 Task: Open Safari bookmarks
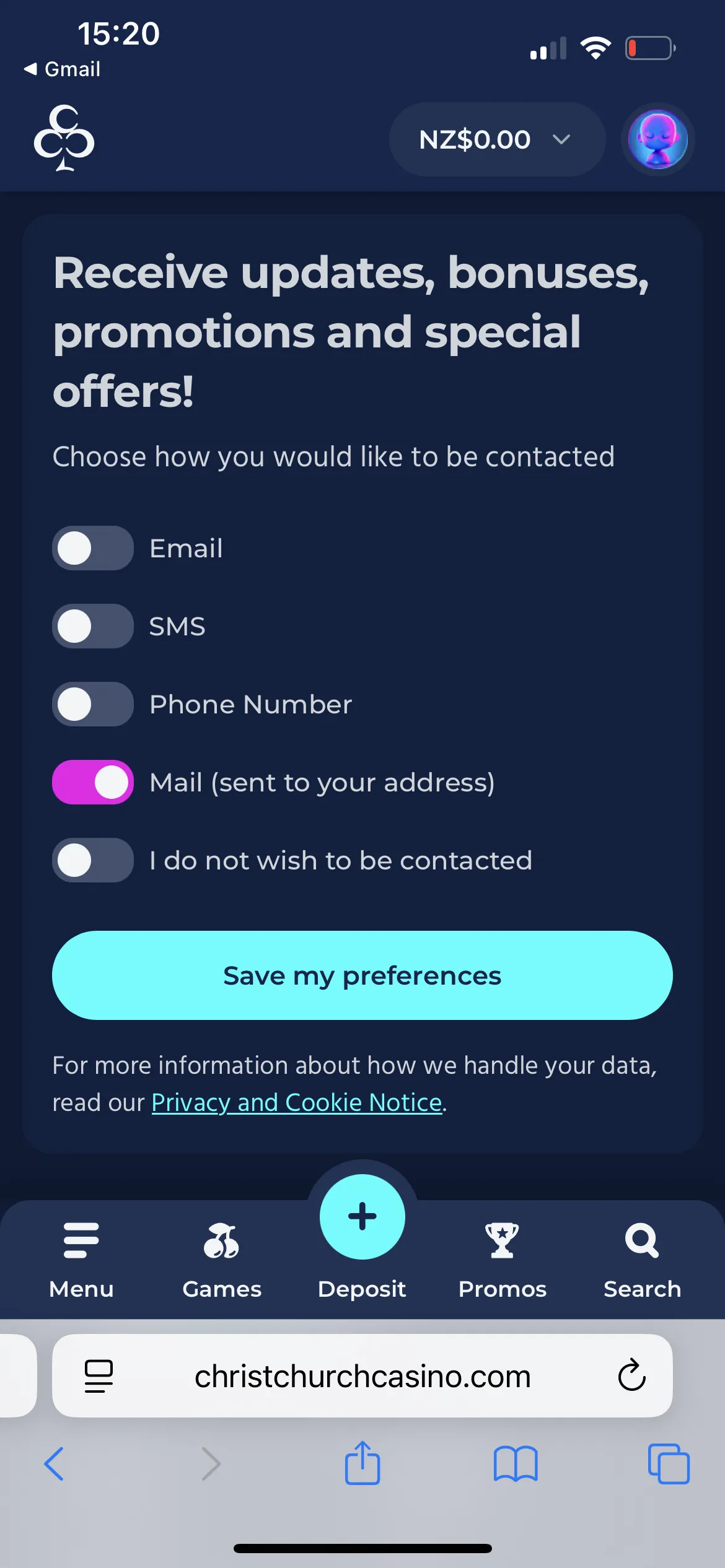pos(516,1464)
